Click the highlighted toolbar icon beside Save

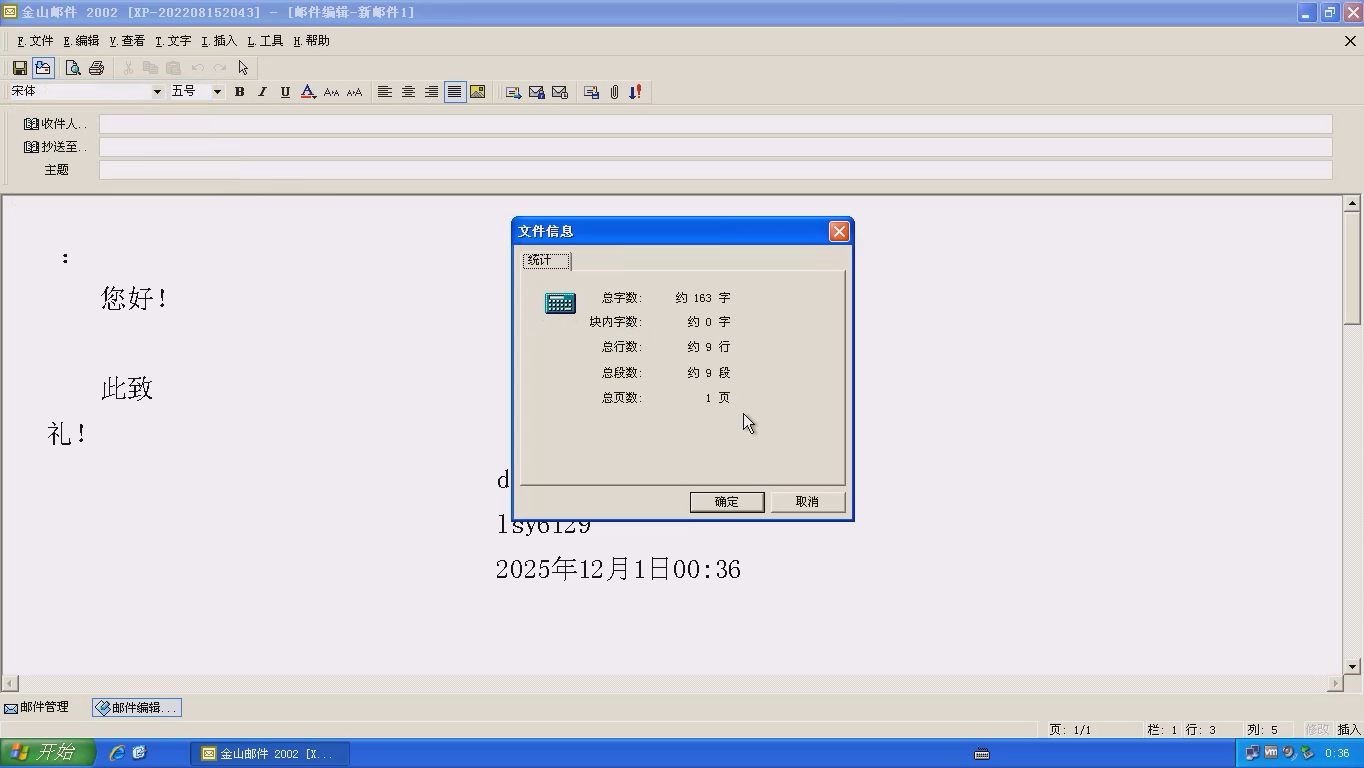[x=43, y=68]
